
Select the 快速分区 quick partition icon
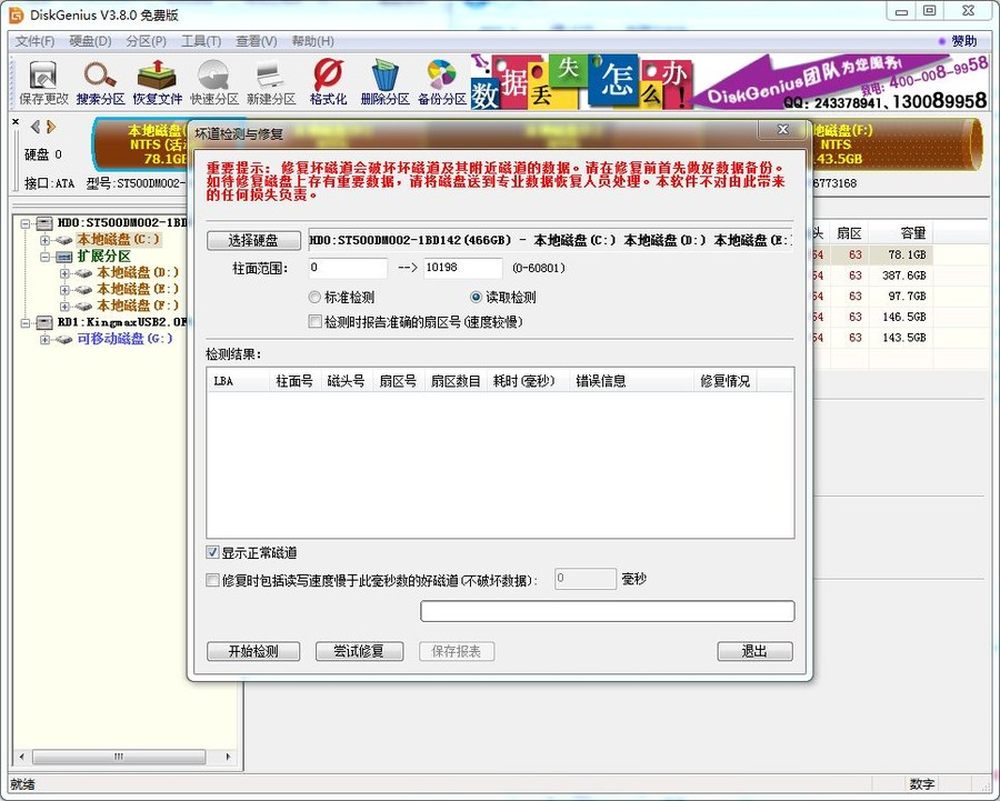click(214, 82)
